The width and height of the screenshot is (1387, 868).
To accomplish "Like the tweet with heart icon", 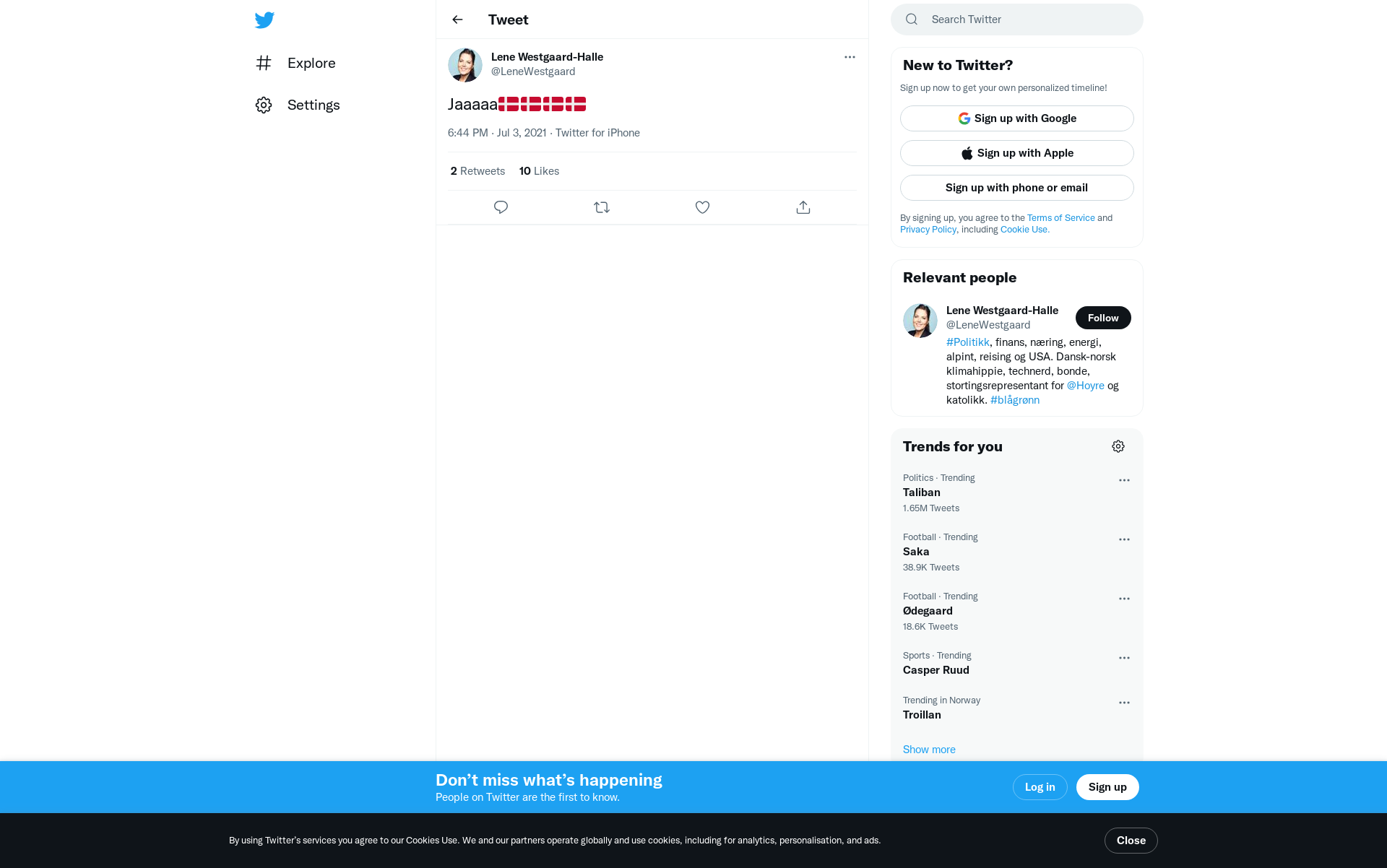I will [702, 207].
